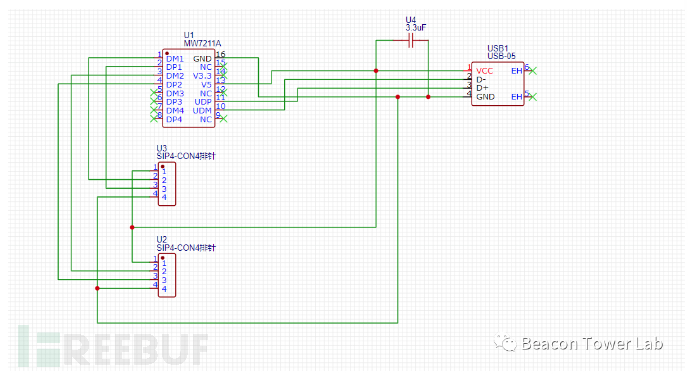Click the no-connect X on USB pin 6
The height and width of the screenshot is (374, 688).
tap(533, 71)
